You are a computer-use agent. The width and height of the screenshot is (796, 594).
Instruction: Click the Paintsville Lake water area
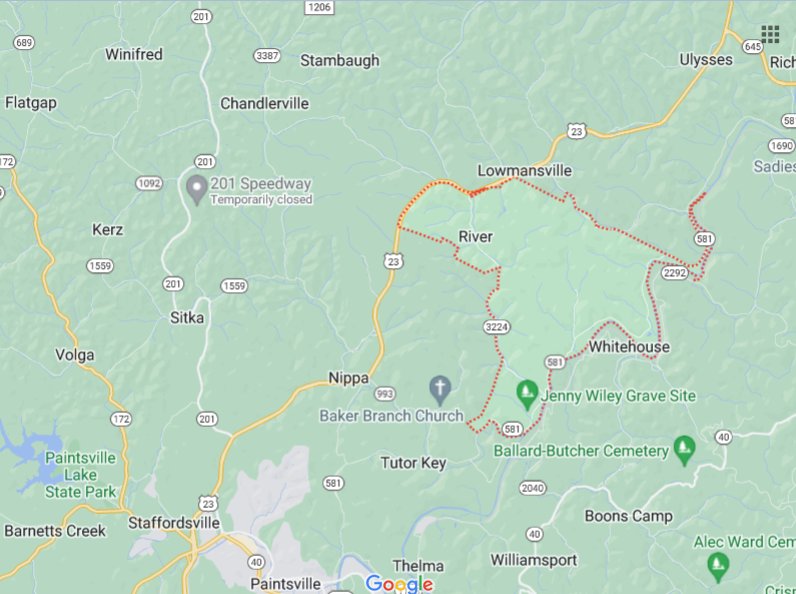[28, 457]
